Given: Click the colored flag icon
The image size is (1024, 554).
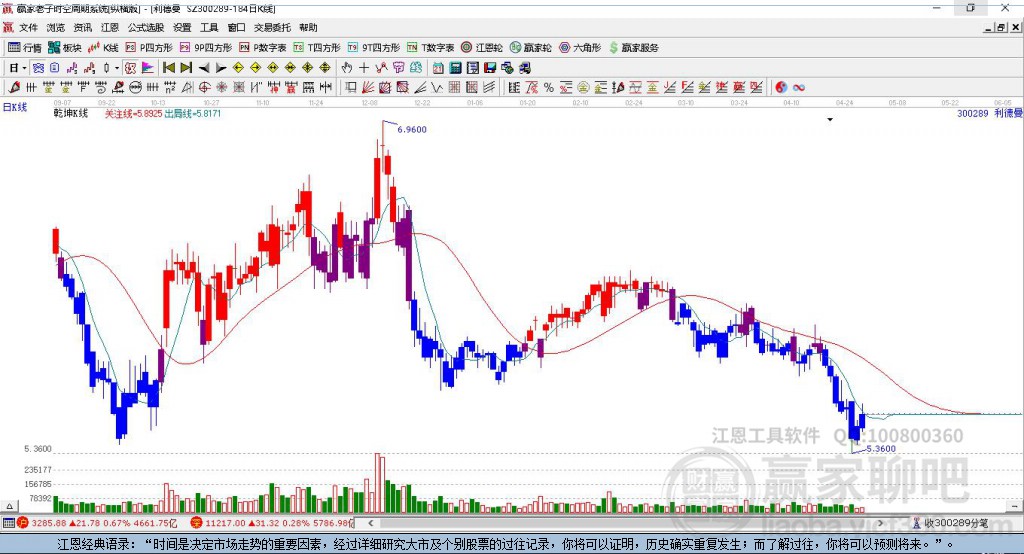Looking at the screenshot, I should point(148,68).
